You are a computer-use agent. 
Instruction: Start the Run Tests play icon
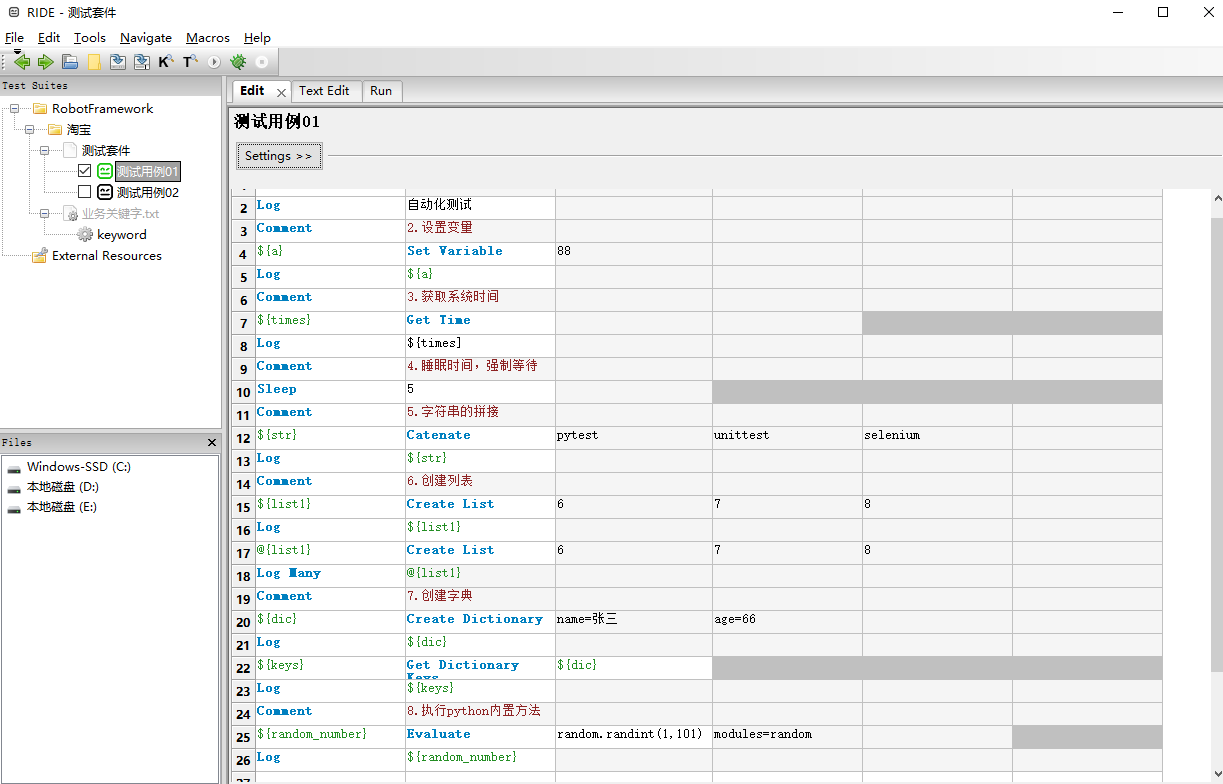[214, 62]
